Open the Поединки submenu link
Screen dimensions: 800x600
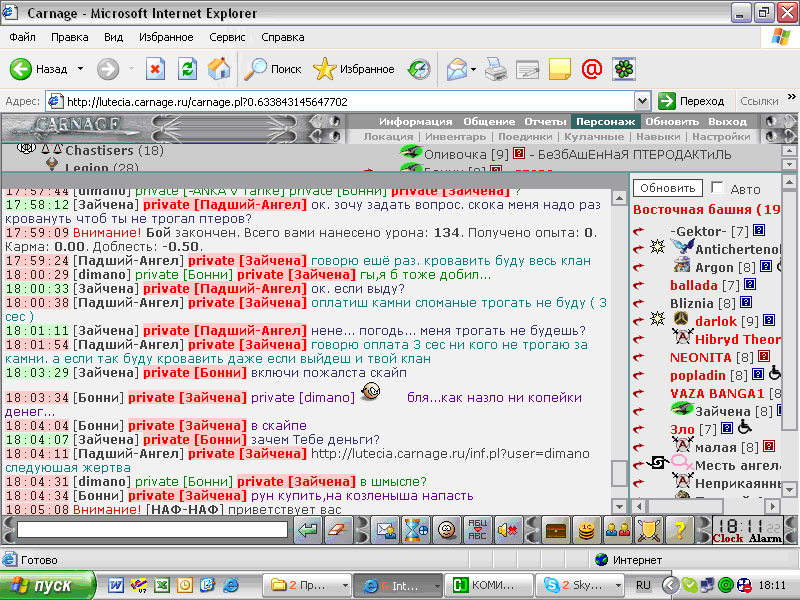(525, 137)
